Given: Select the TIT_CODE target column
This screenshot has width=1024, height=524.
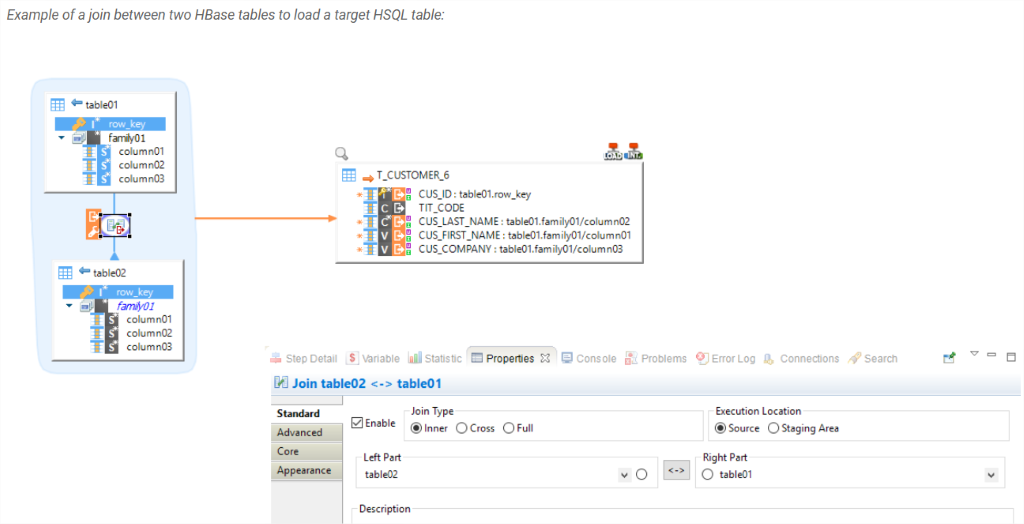Looking at the screenshot, I should pos(441,208).
